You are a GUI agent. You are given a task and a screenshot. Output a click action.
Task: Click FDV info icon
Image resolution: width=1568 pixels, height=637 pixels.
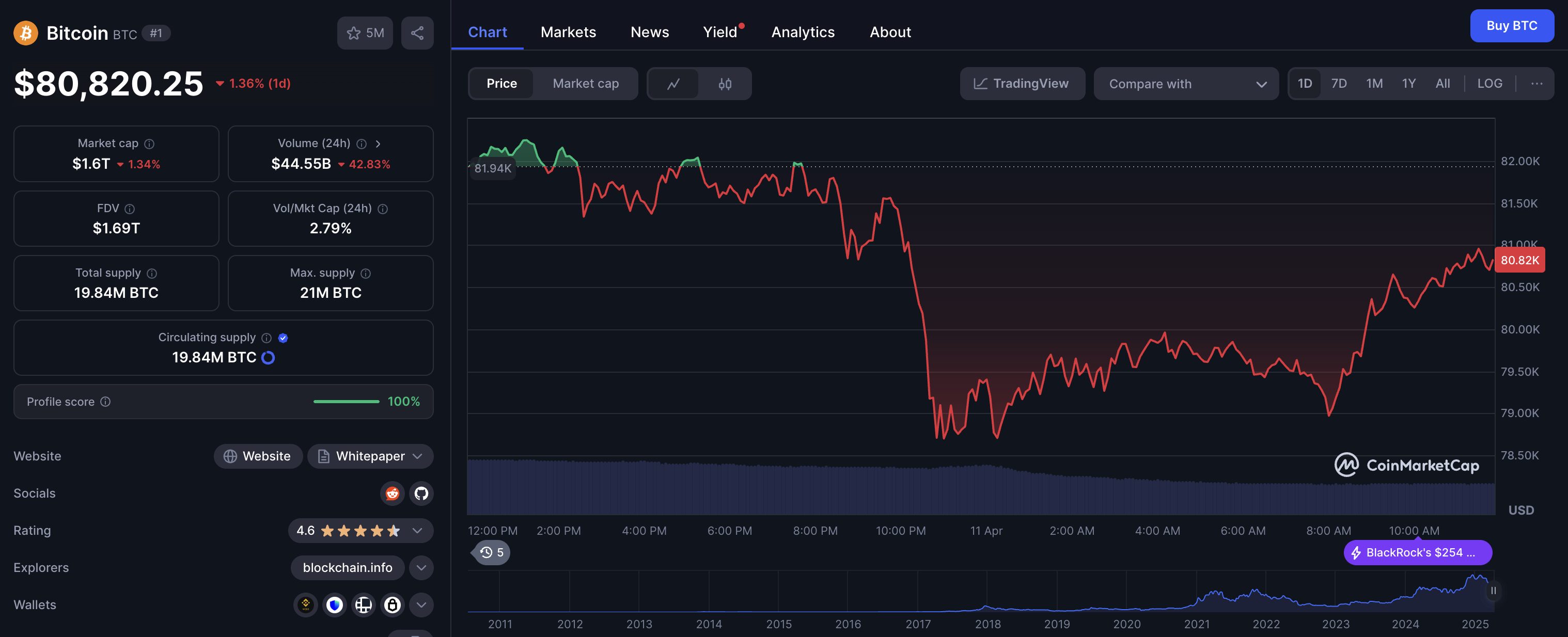click(130, 209)
